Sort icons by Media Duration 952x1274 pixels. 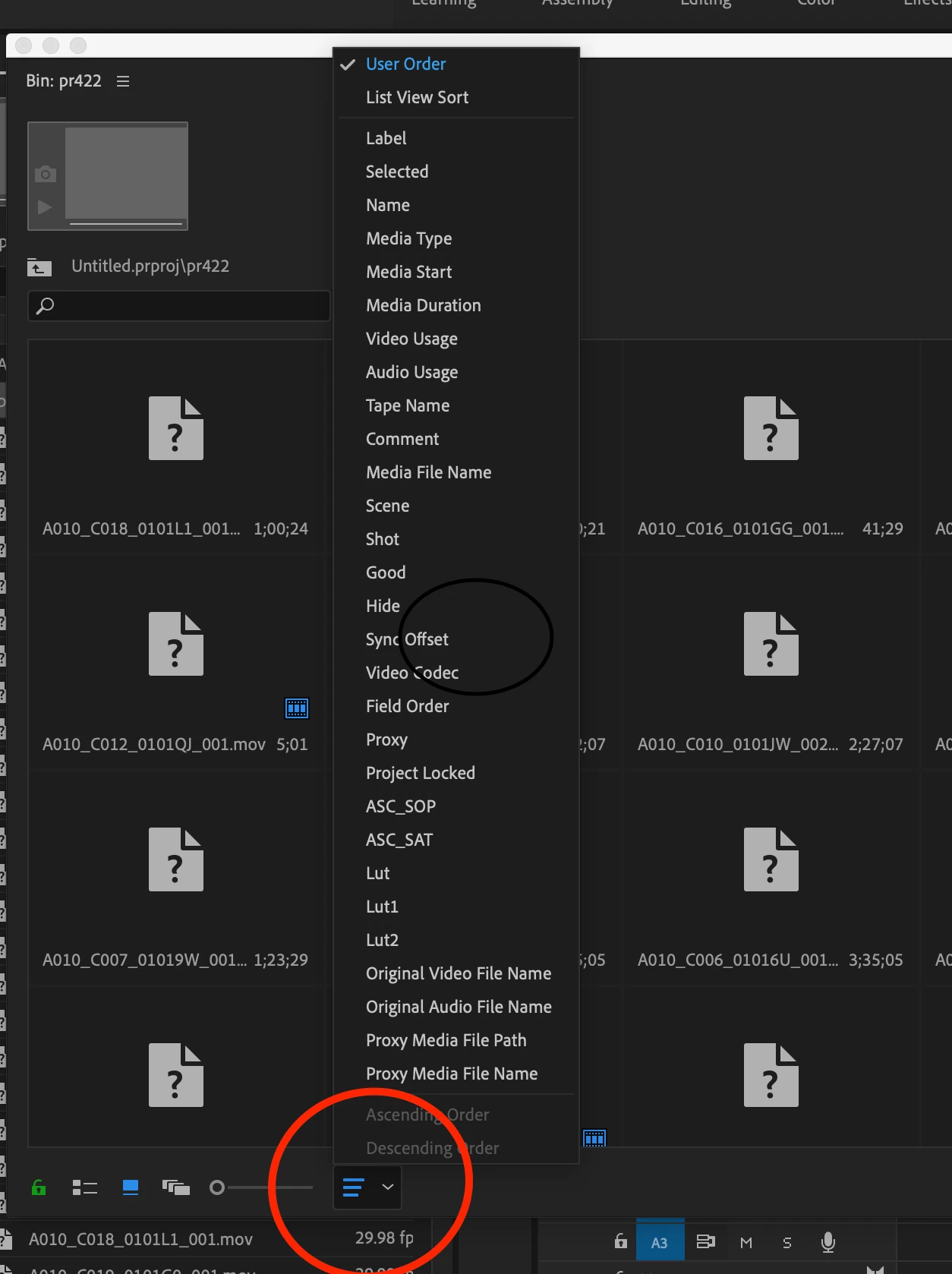(456, 306)
